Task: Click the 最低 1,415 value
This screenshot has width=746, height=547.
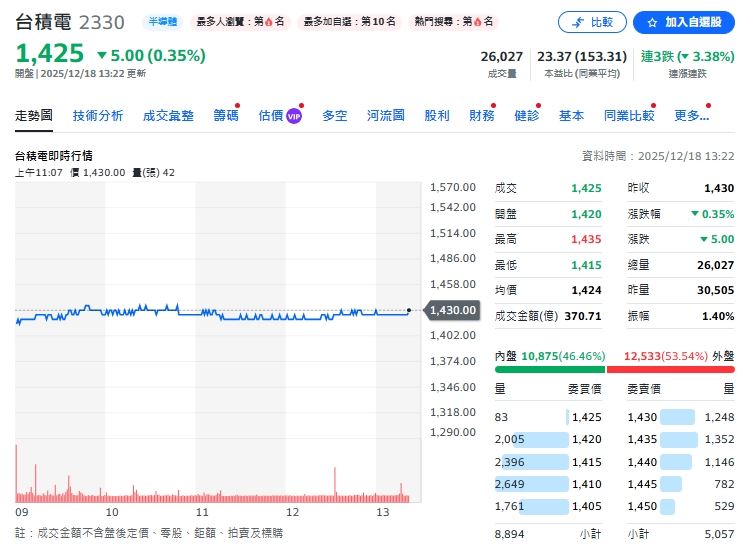Action: [x=586, y=265]
